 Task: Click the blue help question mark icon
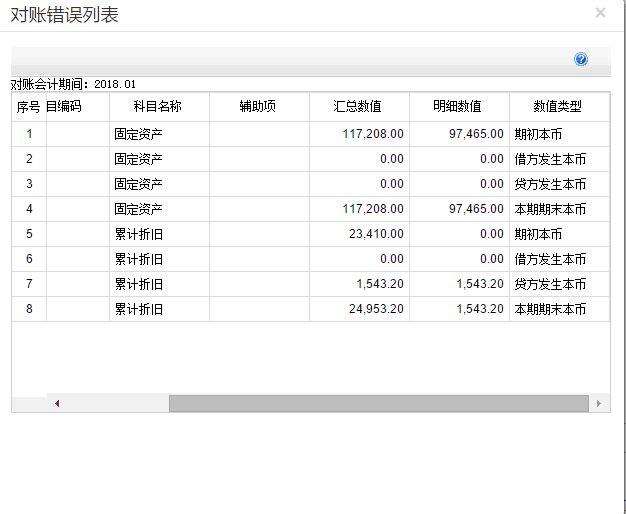[581, 59]
